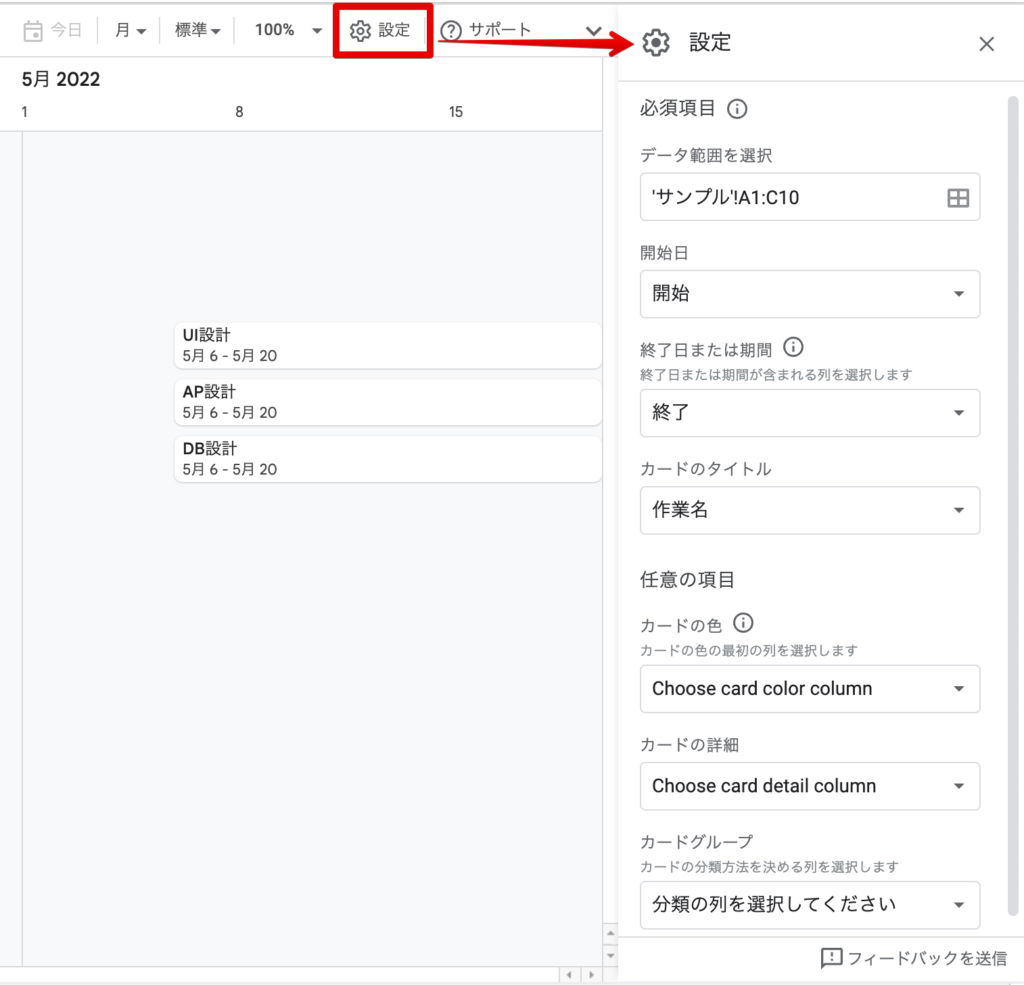Click the horizontal scroll-right arrow
The height and width of the screenshot is (985, 1024).
pyautogui.click(x=592, y=975)
